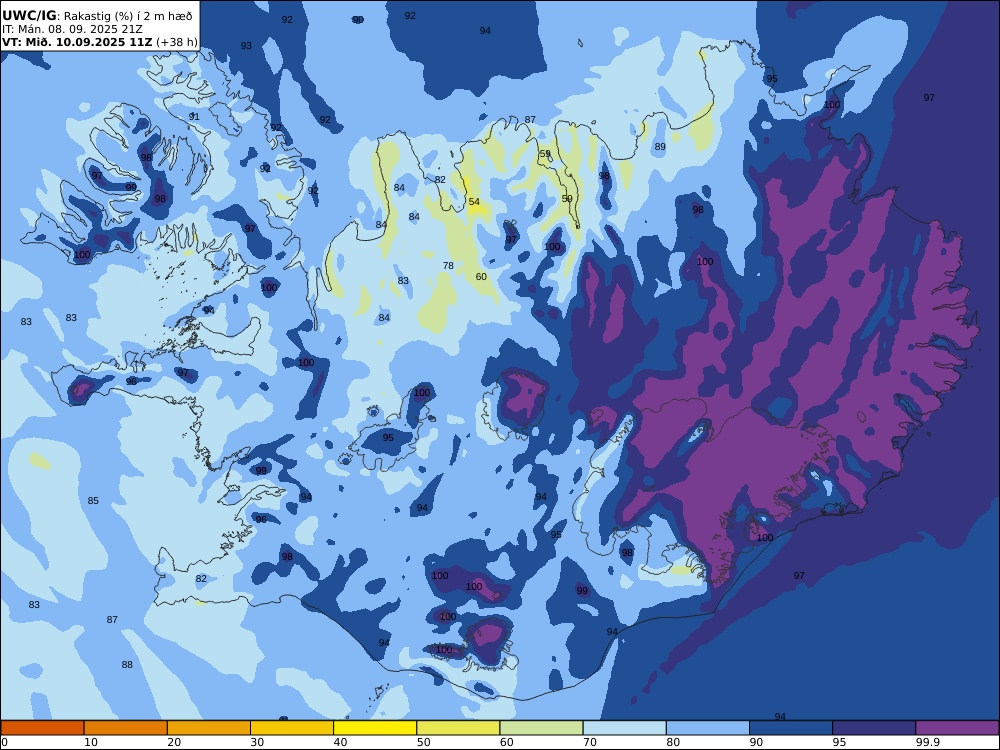
Task: Click the '89' humidity value on the map
Action: pos(660,147)
